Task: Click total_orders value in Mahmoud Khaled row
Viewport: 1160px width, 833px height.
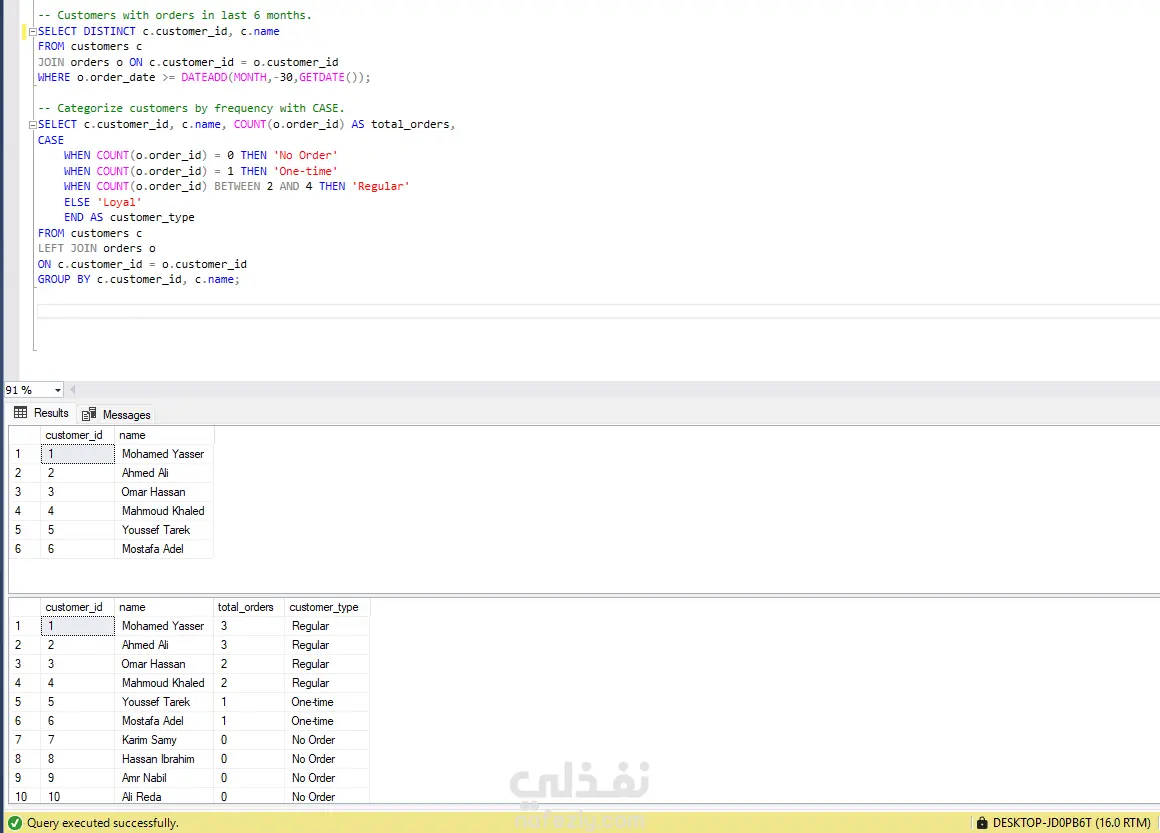Action: 249,683
